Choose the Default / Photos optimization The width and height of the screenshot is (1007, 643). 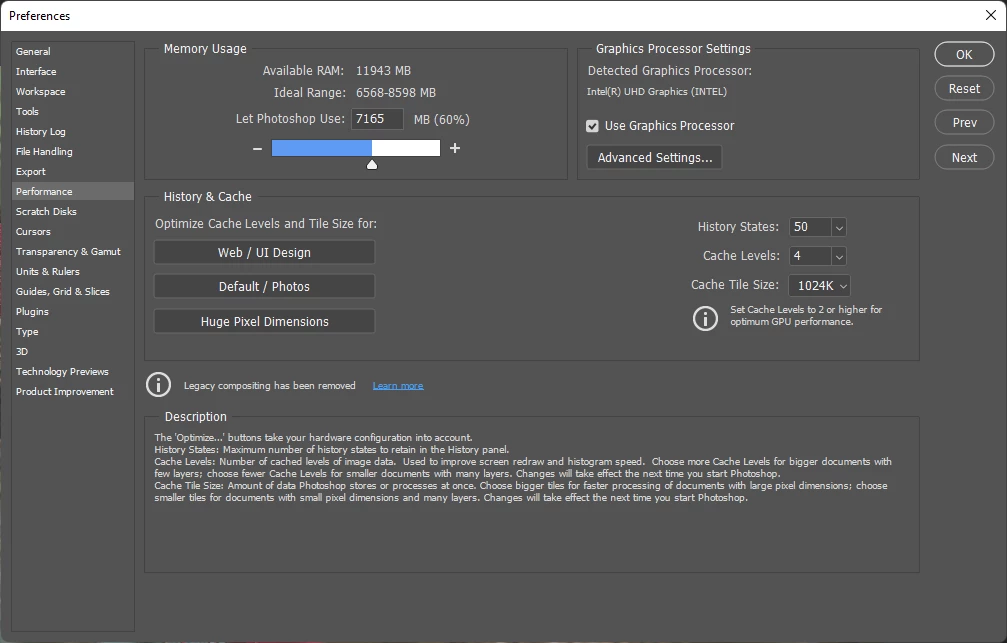[264, 286]
